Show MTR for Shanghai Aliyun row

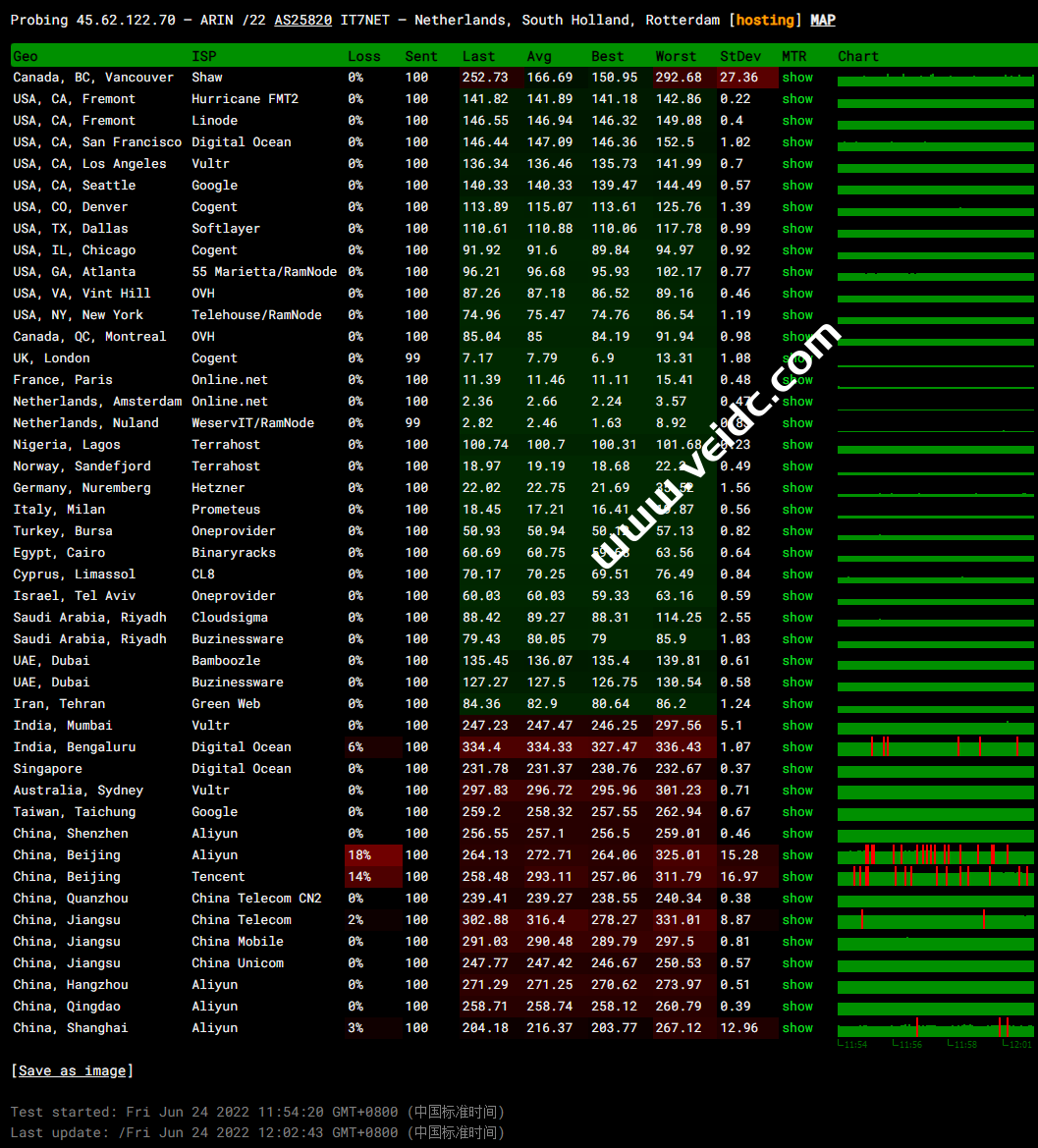tap(797, 1028)
